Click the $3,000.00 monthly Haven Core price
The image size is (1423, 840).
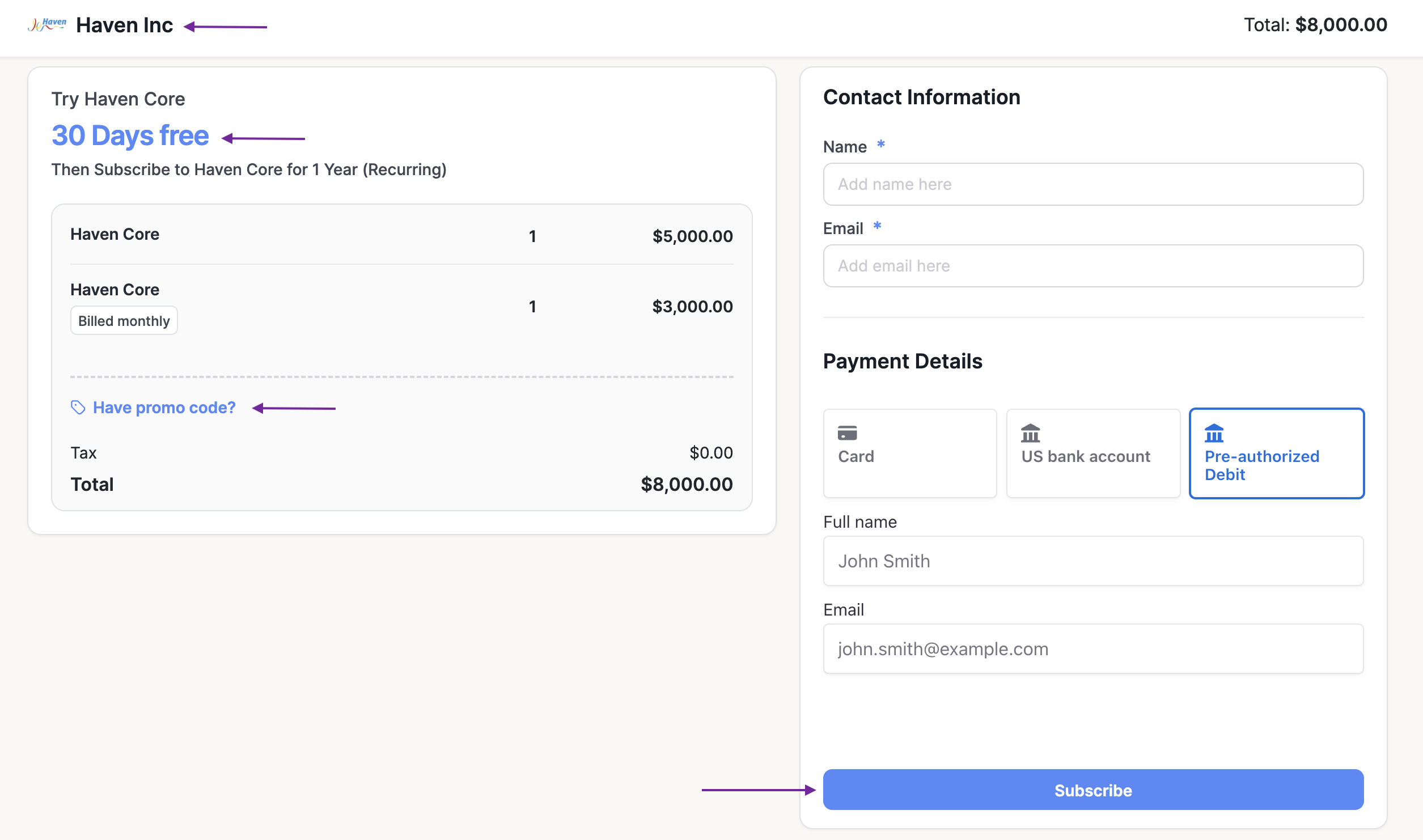[x=692, y=307]
